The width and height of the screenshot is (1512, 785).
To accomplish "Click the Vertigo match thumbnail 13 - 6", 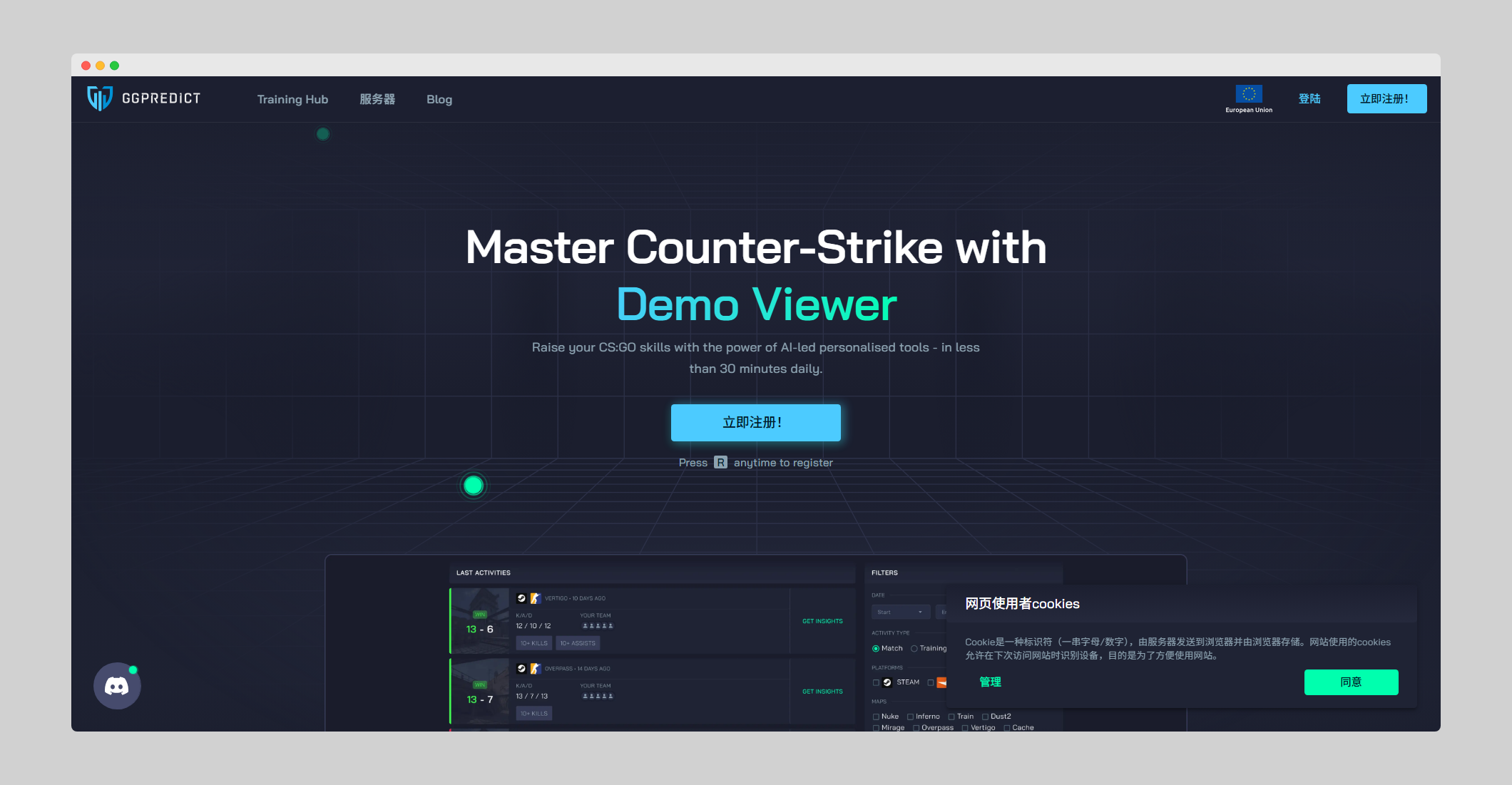I will pos(480,620).
